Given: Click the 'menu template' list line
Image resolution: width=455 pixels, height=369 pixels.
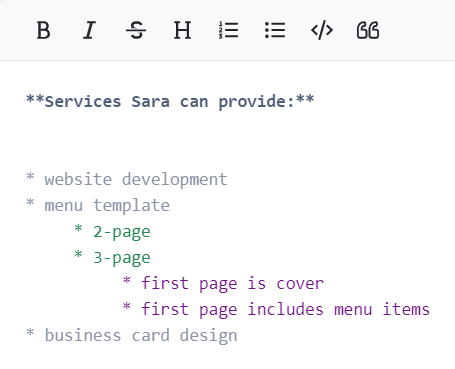Looking at the screenshot, I should [x=98, y=205].
